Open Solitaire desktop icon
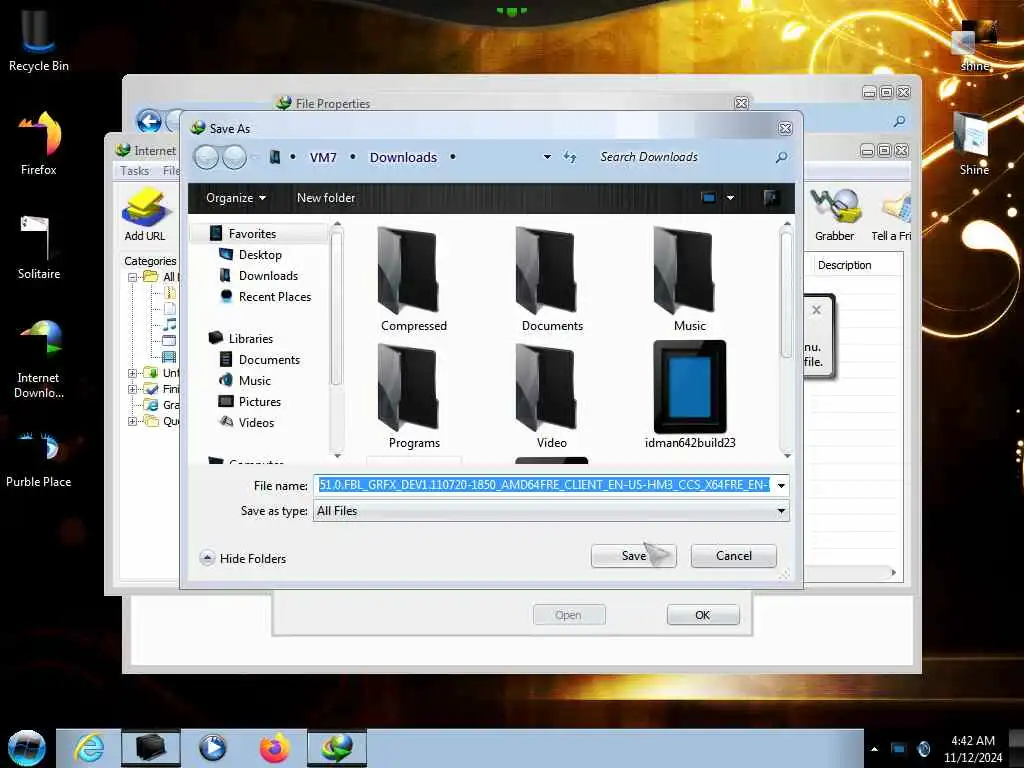Screen dimensions: 1024x768 (x=39, y=247)
